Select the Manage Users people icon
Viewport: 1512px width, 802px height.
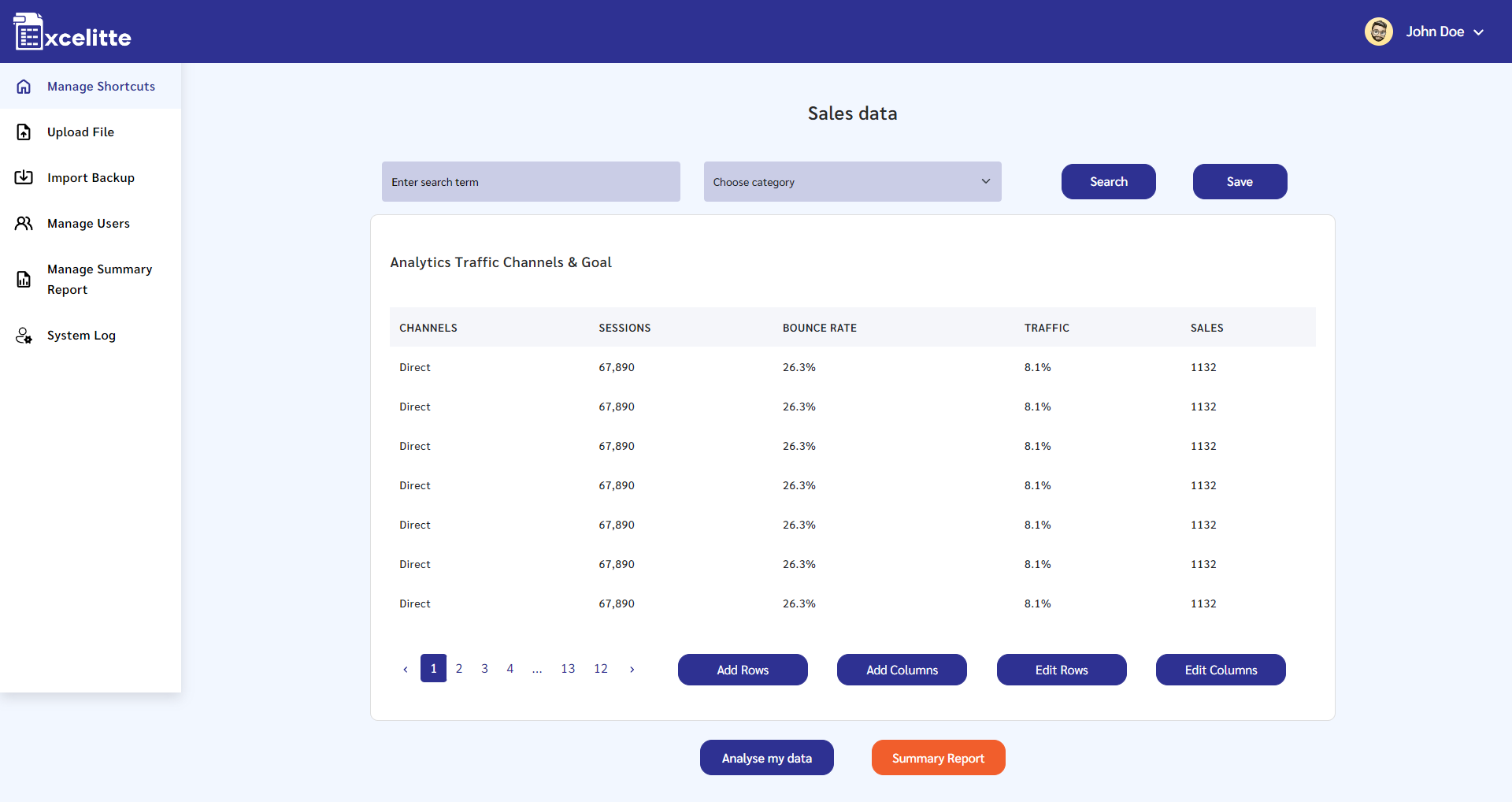pos(24,223)
